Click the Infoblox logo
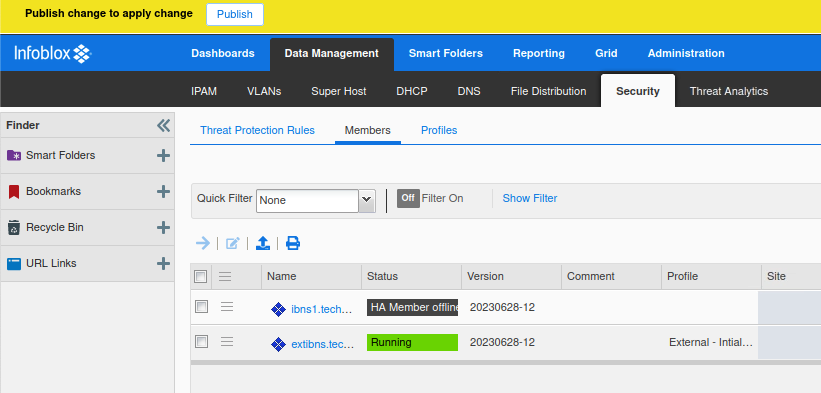821x393 pixels. [x=53, y=53]
